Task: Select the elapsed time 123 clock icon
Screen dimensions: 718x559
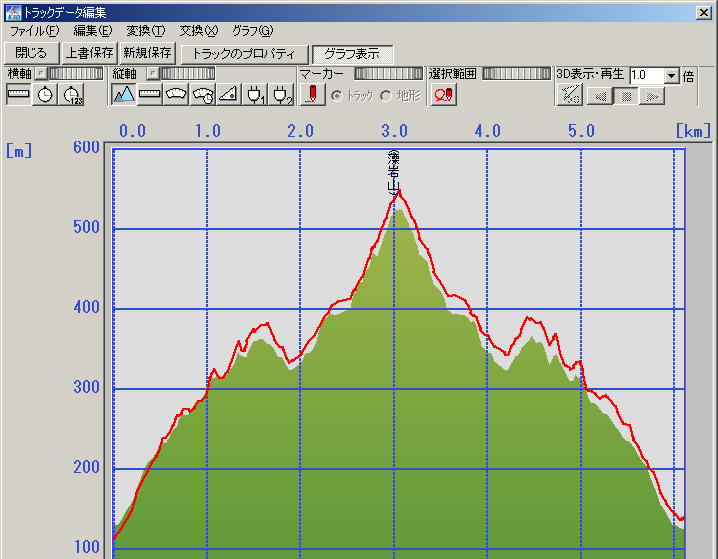Action: pyautogui.click(x=72, y=94)
